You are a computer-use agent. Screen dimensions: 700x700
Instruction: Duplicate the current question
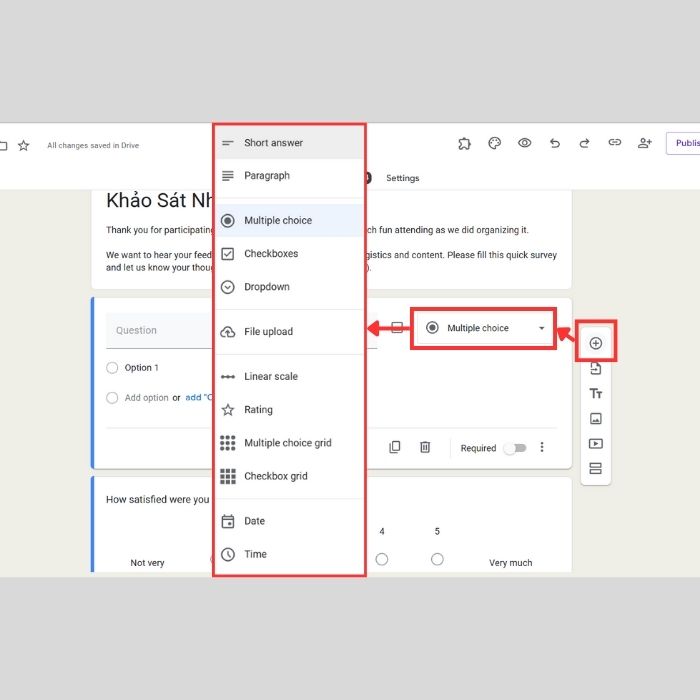(395, 447)
